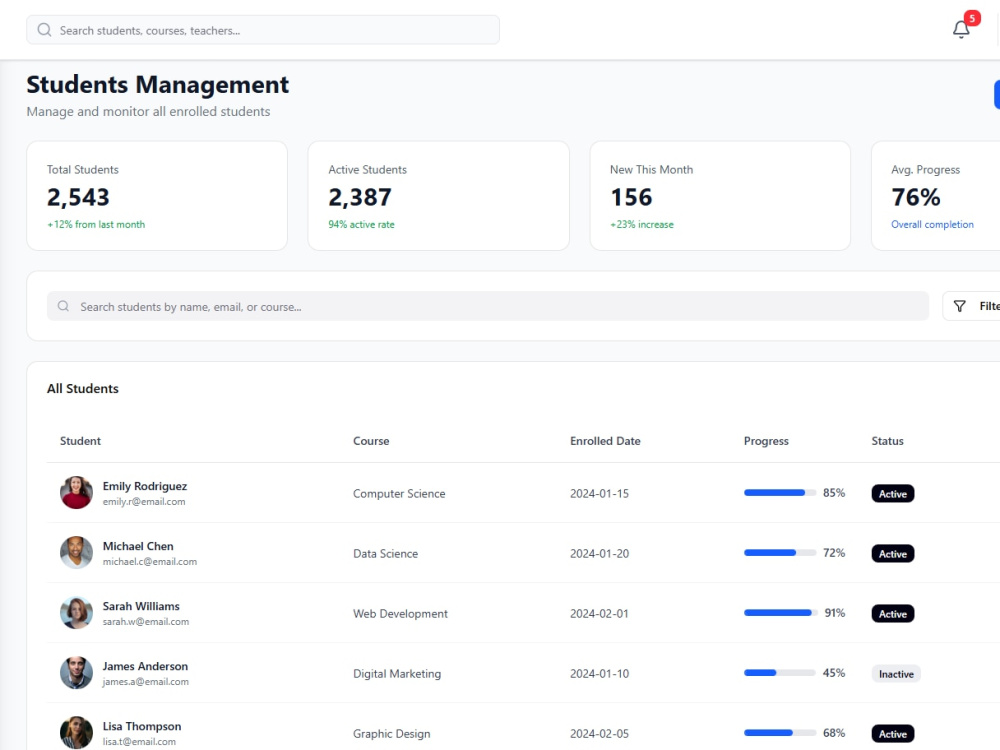1000x750 pixels.
Task: Click Michael Chen's 72% progress bar
Action: pos(780,552)
